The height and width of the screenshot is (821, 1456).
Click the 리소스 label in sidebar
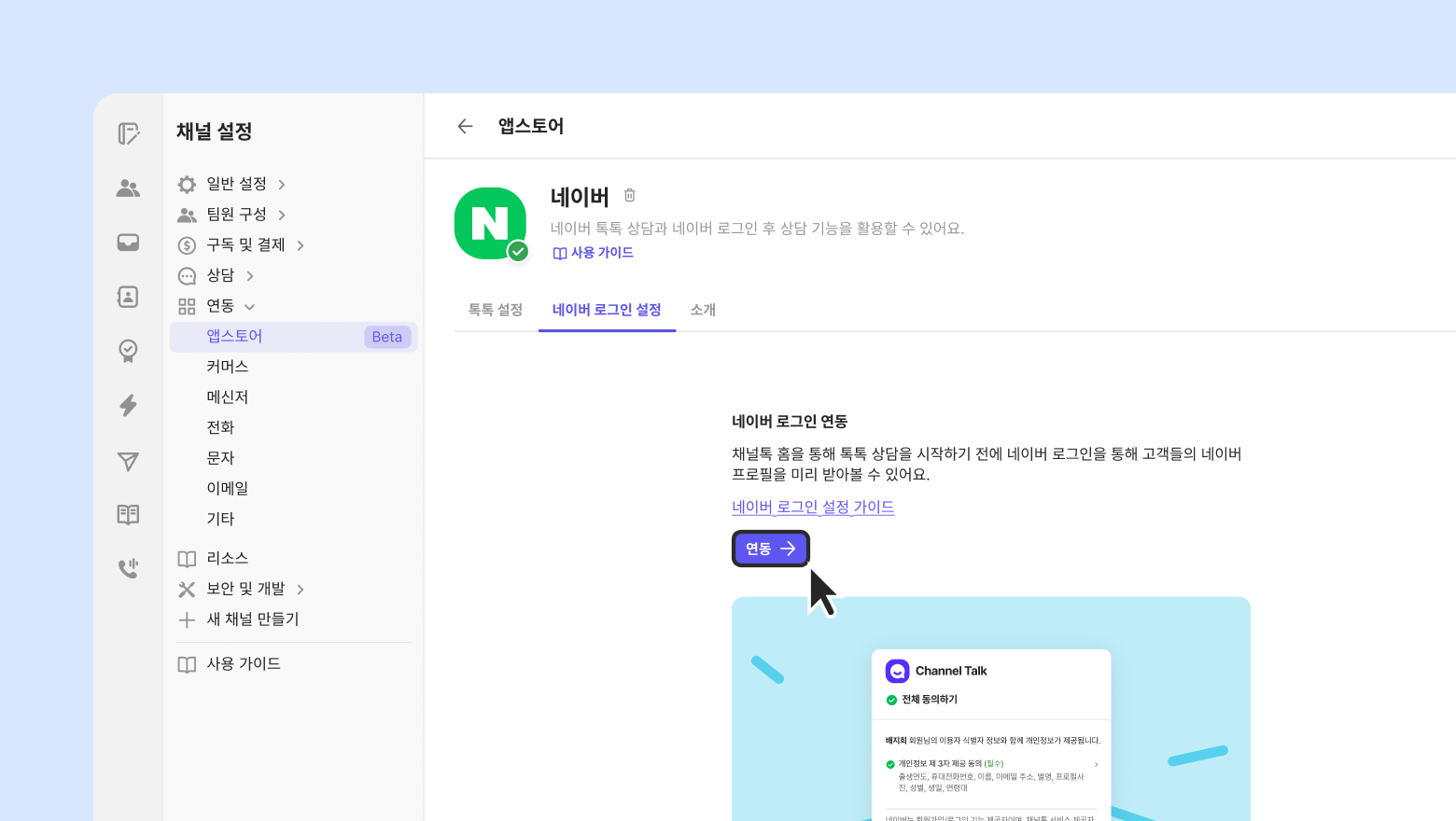[x=228, y=558]
